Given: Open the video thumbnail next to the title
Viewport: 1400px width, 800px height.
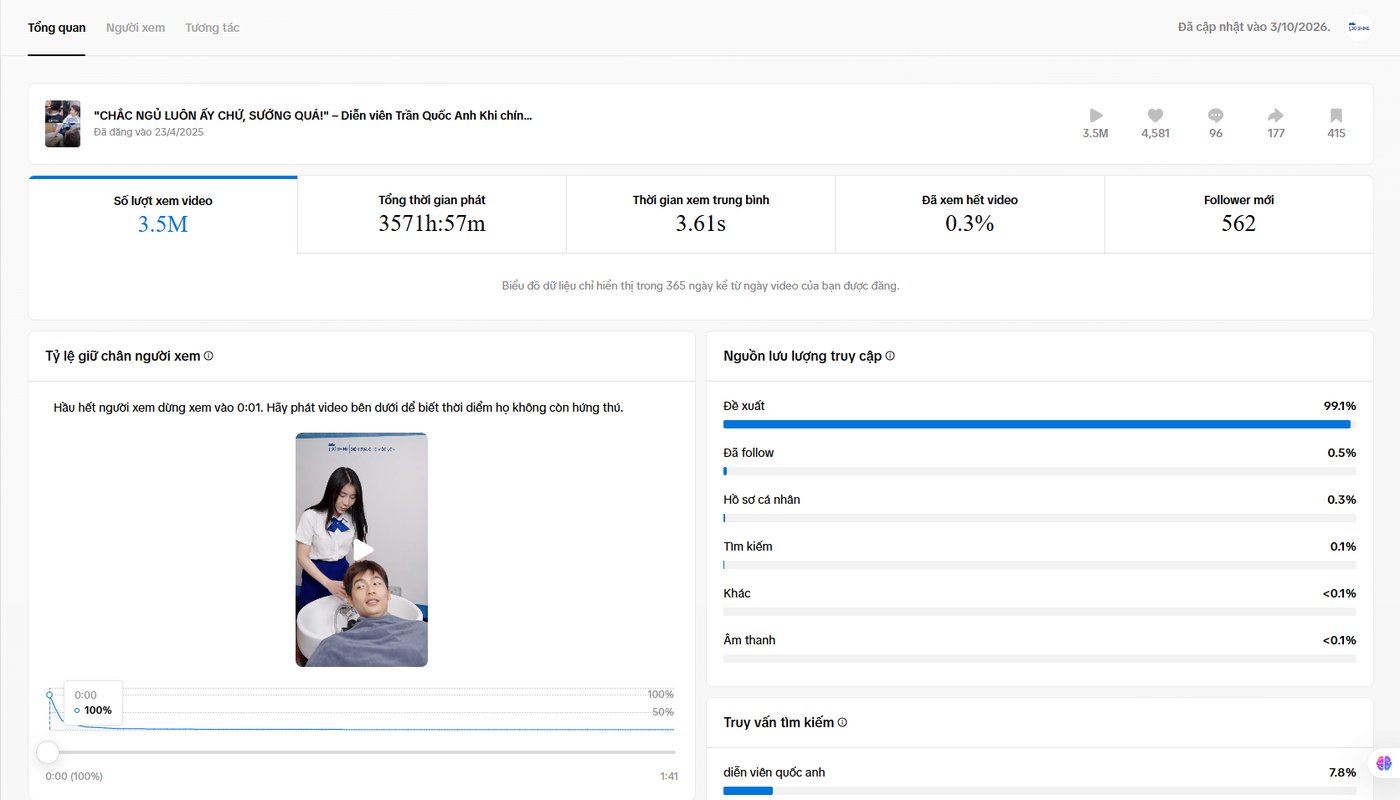Looking at the screenshot, I should pyautogui.click(x=63, y=124).
